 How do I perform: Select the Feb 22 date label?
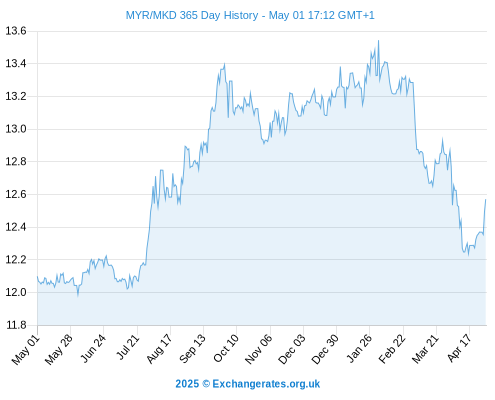[x=392, y=349]
